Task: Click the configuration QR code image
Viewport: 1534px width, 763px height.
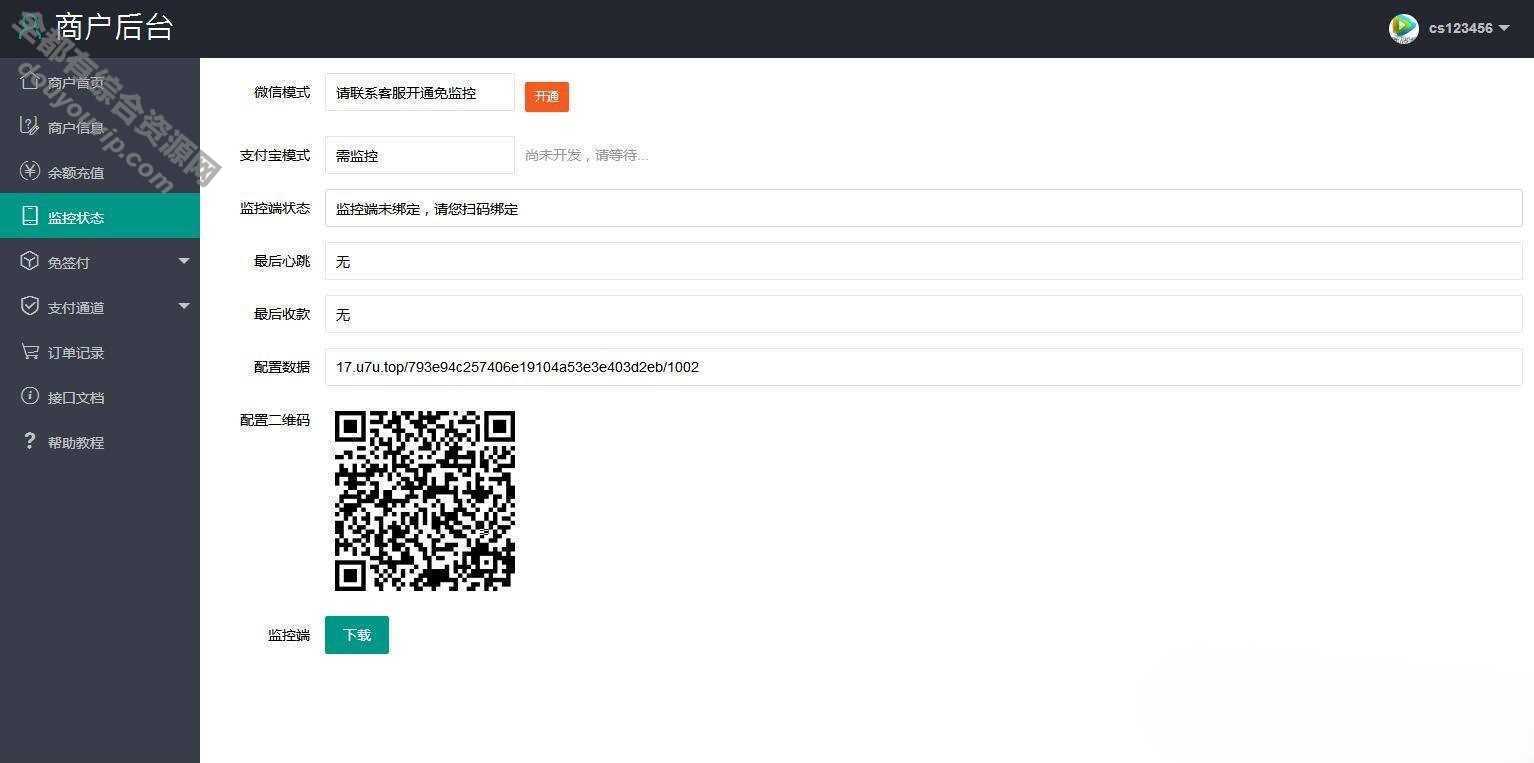Action: pyautogui.click(x=424, y=500)
